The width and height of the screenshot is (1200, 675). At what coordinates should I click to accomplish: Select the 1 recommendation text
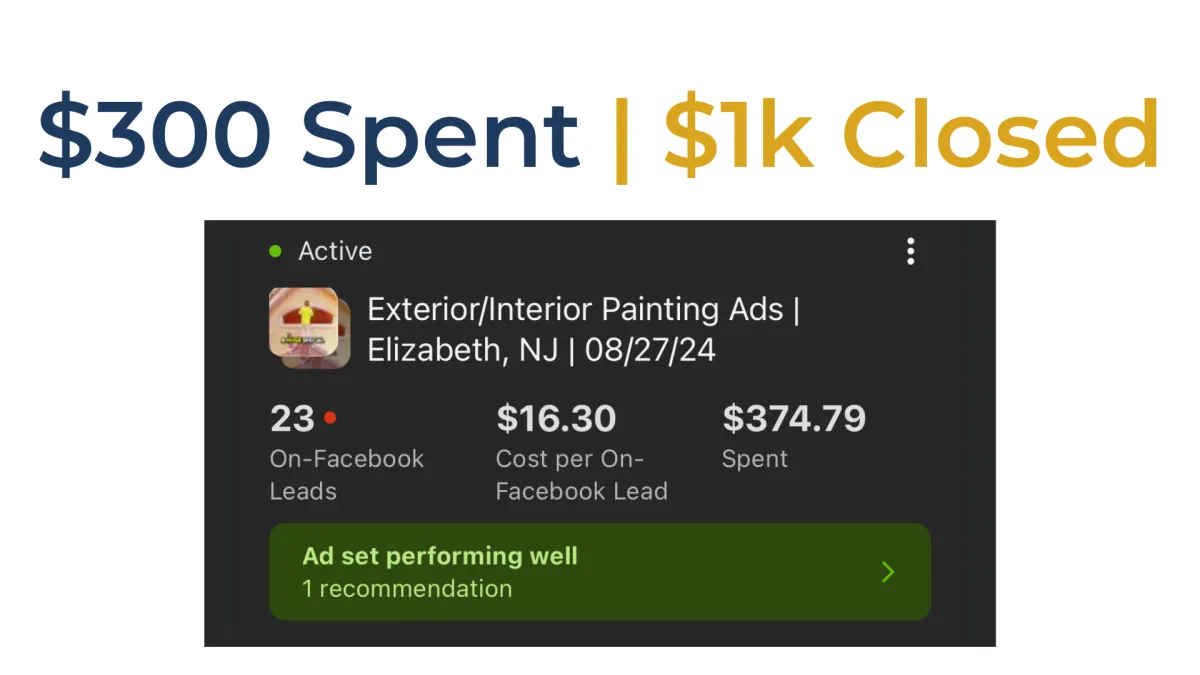(407, 589)
